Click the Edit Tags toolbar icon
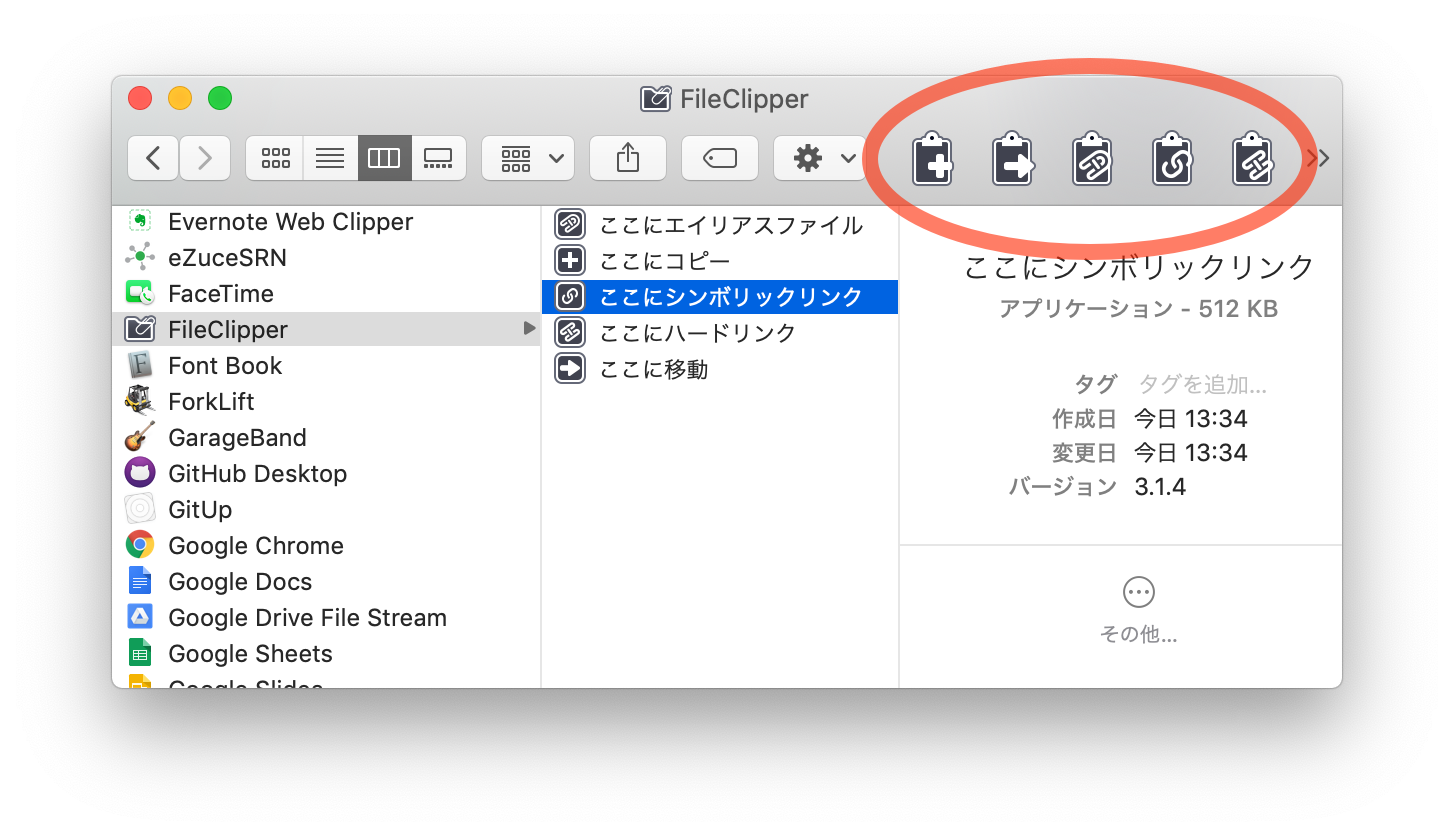This screenshot has height=836, width=1454. click(x=719, y=158)
